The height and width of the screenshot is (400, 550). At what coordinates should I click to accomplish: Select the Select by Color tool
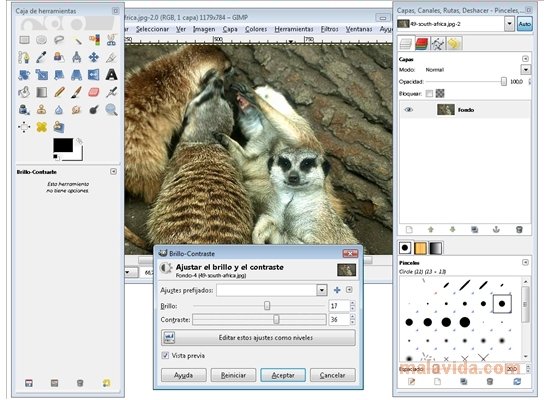point(94,40)
